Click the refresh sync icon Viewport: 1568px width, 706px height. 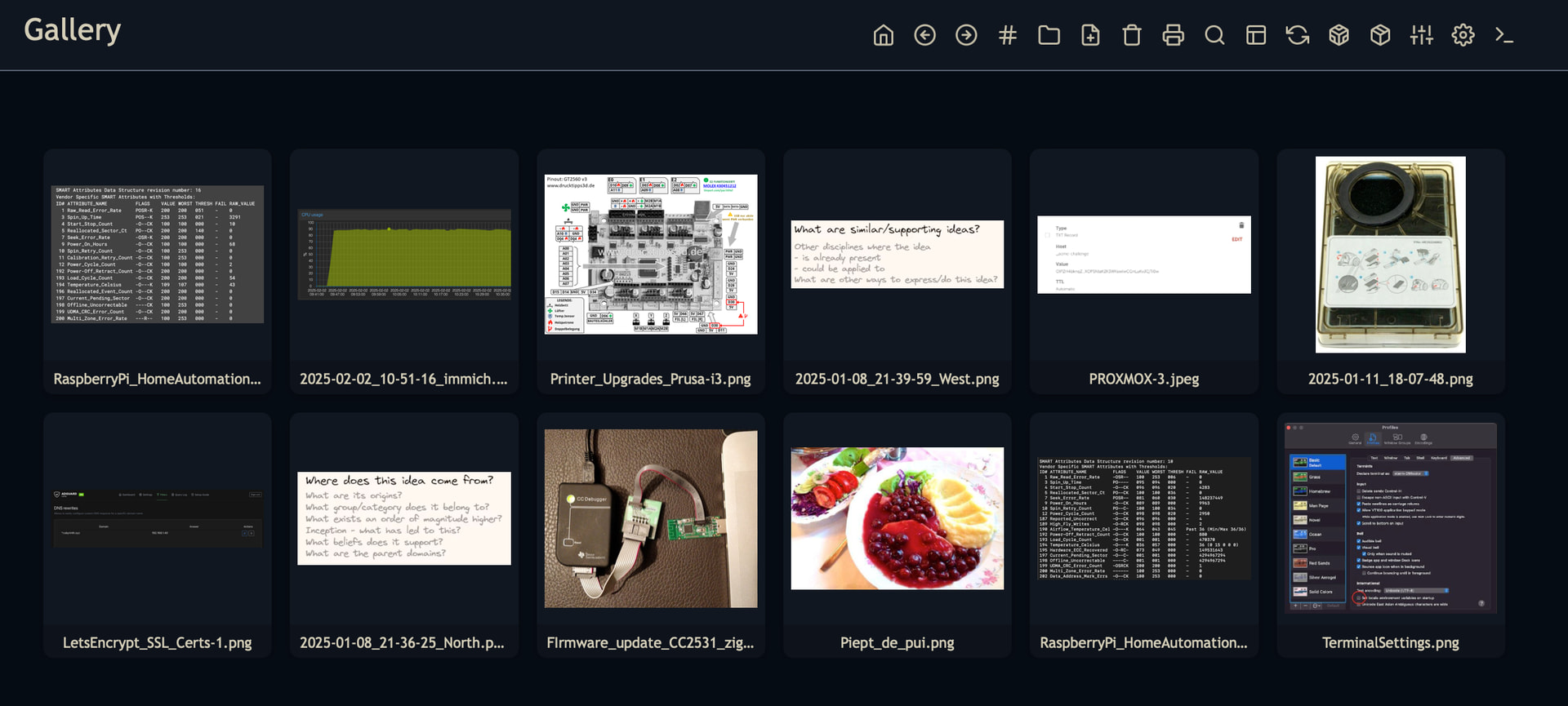click(x=1297, y=35)
